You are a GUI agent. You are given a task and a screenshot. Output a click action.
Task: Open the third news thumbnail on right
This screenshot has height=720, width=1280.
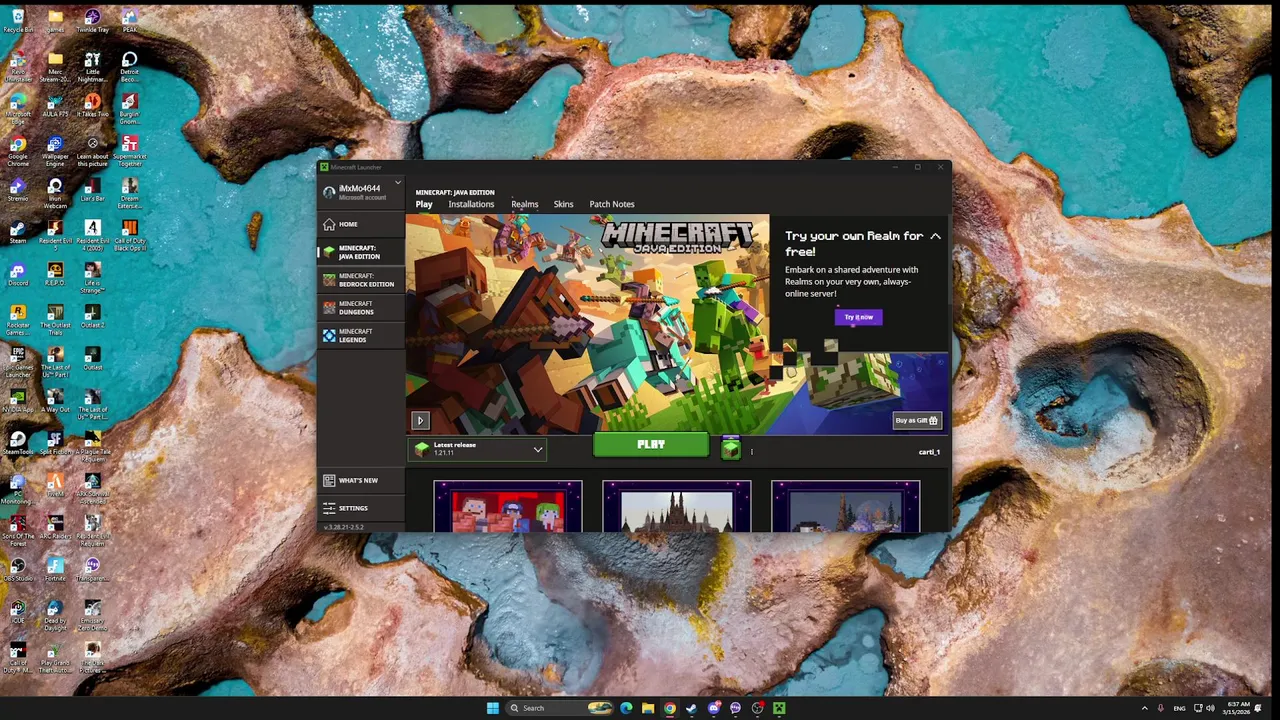pos(846,507)
